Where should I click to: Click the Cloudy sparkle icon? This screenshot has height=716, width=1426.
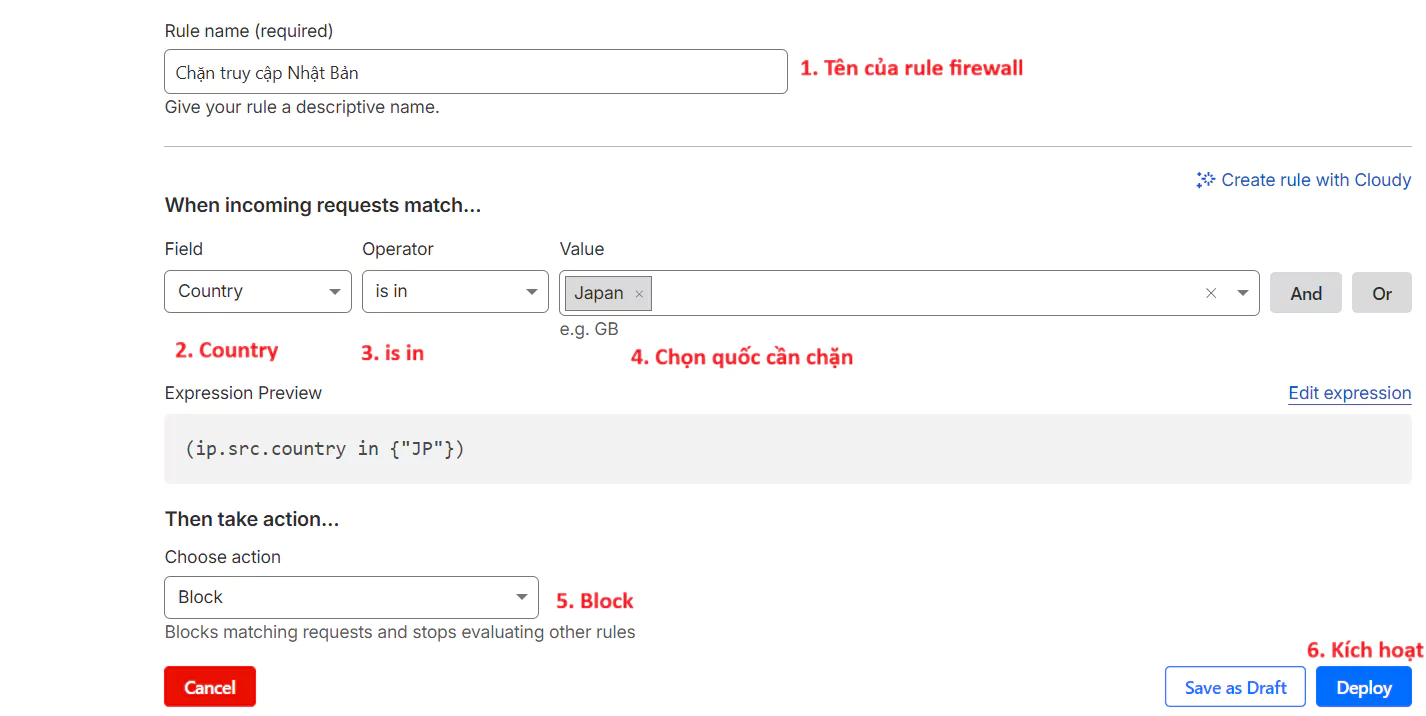click(x=1205, y=180)
